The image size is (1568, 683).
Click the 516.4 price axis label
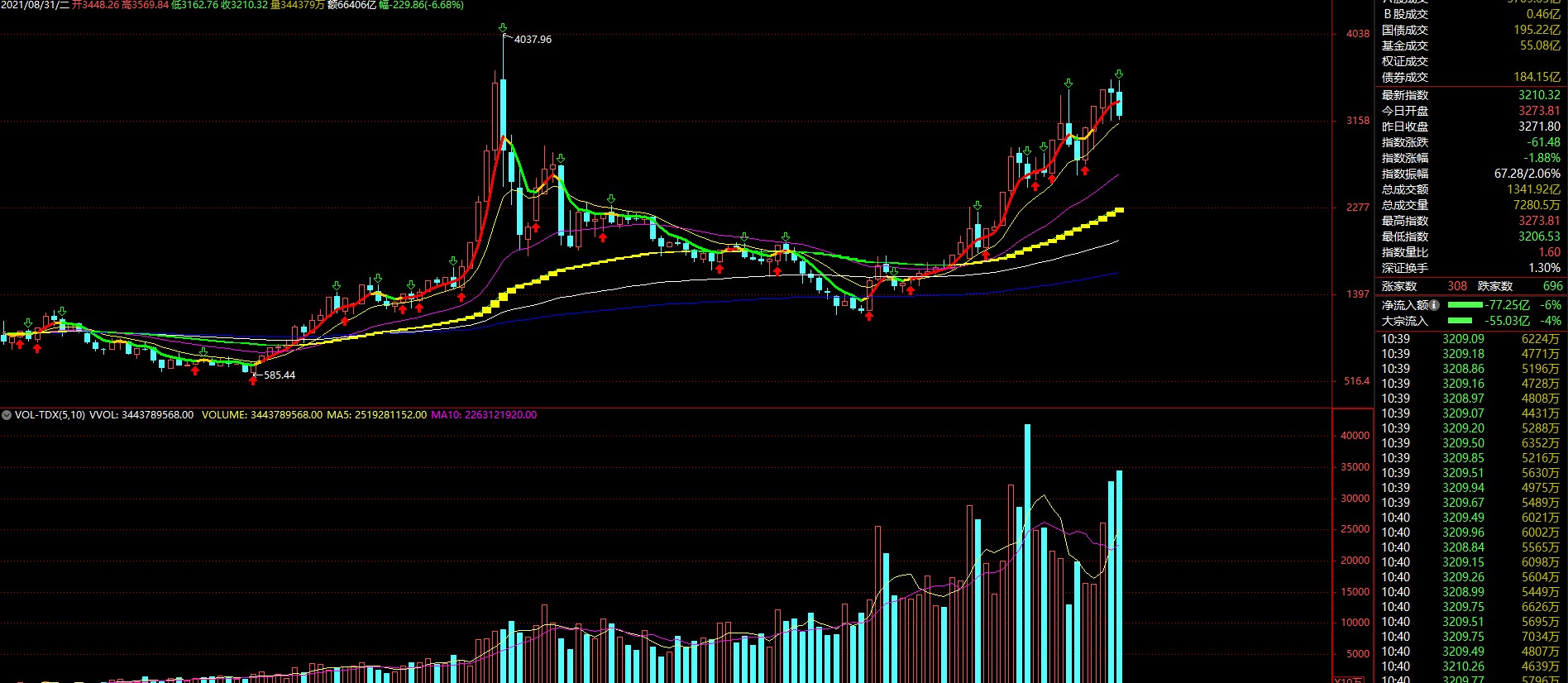click(x=1357, y=381)
